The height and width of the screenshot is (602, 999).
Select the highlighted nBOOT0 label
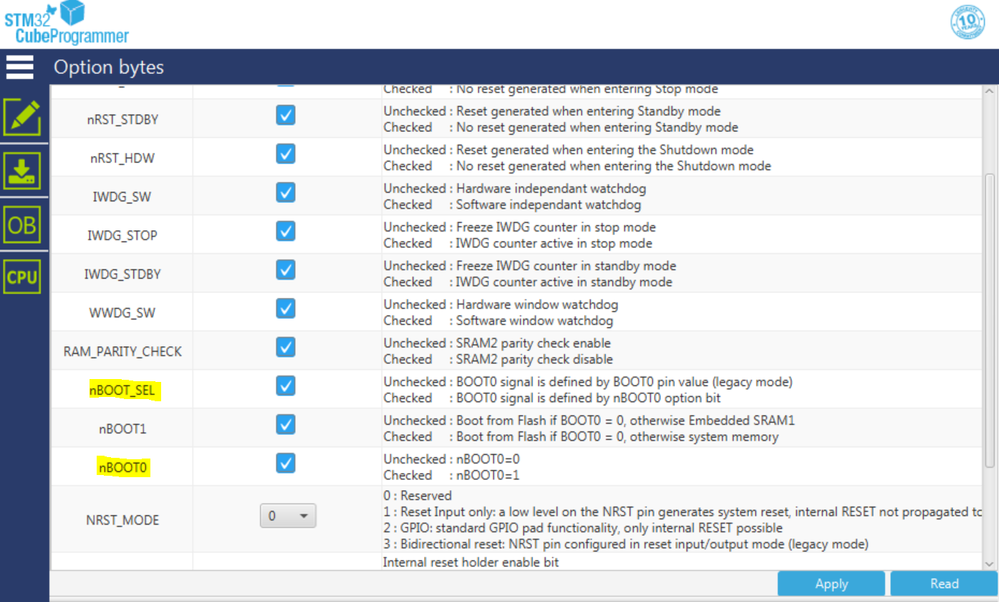pos(122,468)
